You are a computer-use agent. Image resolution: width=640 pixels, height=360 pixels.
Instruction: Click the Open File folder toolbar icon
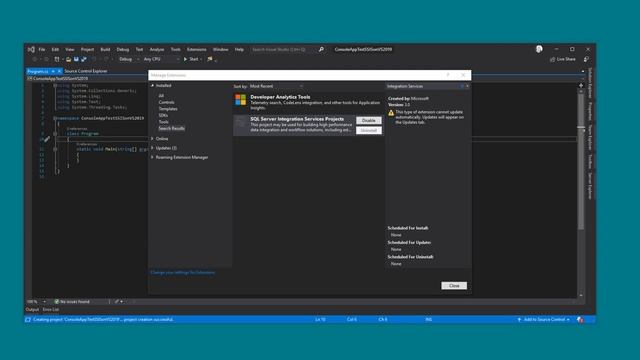point(68,59)
